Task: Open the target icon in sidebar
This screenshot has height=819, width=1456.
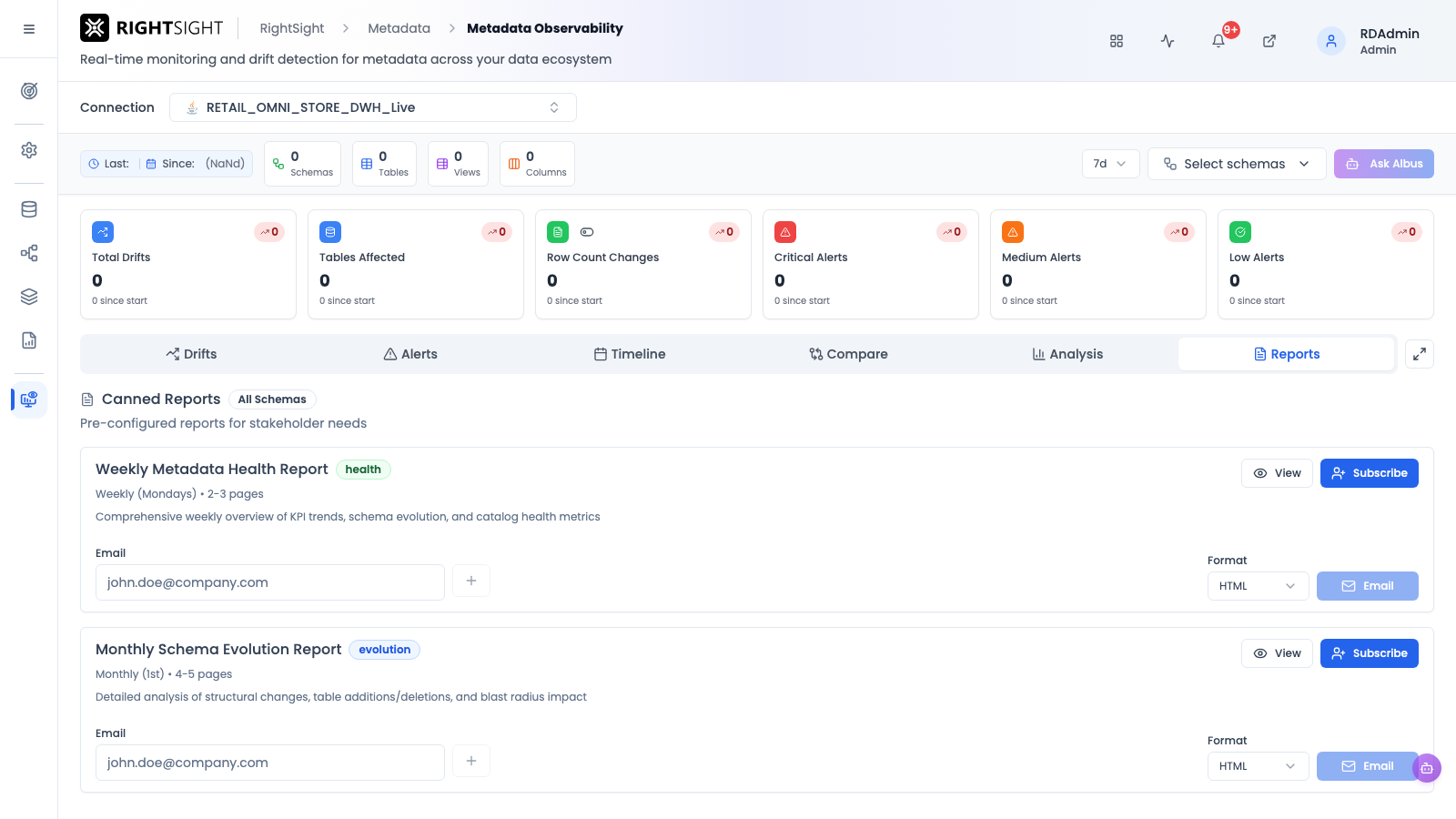Action: click(x=29, y=91)
